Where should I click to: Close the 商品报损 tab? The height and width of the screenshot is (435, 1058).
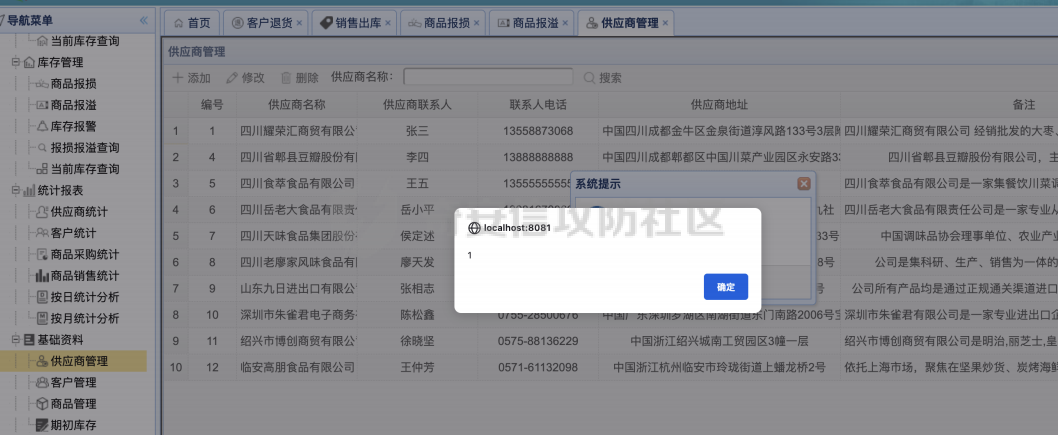476,23
